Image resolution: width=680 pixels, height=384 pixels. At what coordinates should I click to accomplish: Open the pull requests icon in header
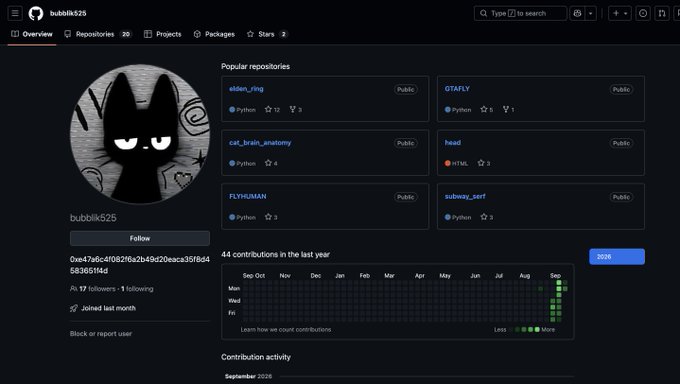coord(662,13)
